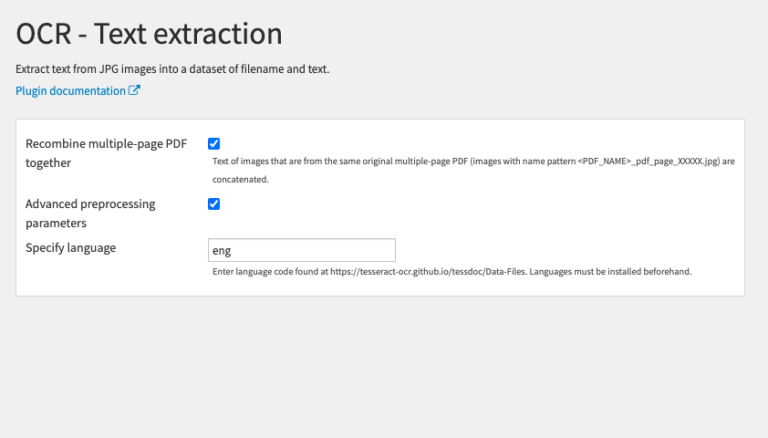Click the 'Advanced preprocessing parameters' label

91,213
